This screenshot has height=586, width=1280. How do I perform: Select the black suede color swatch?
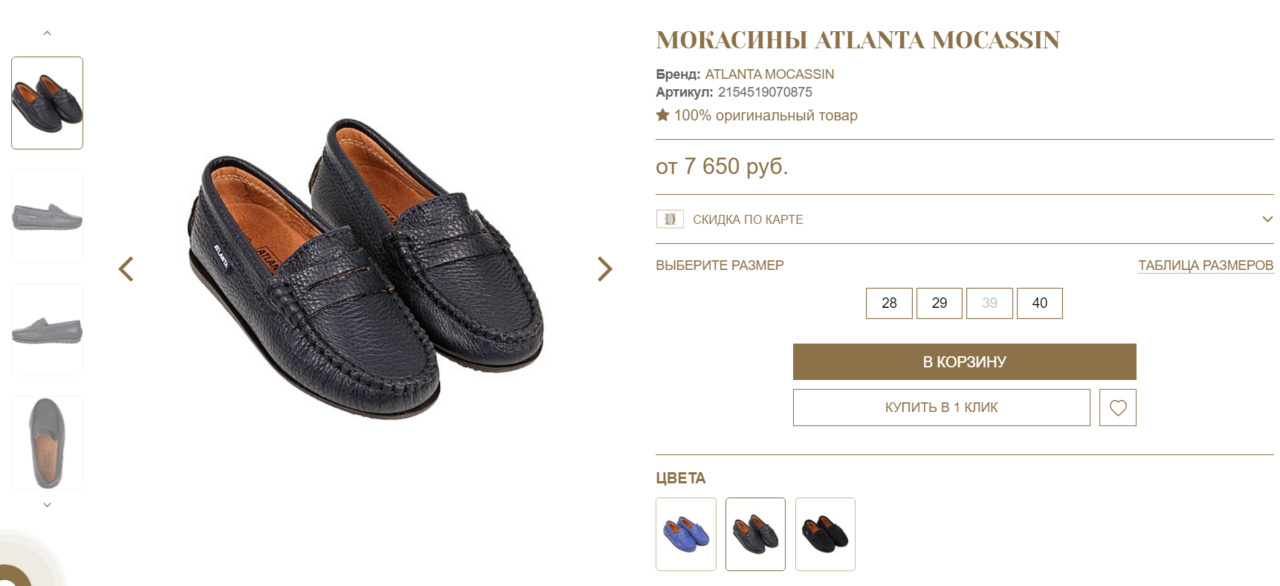click(825, 534)
